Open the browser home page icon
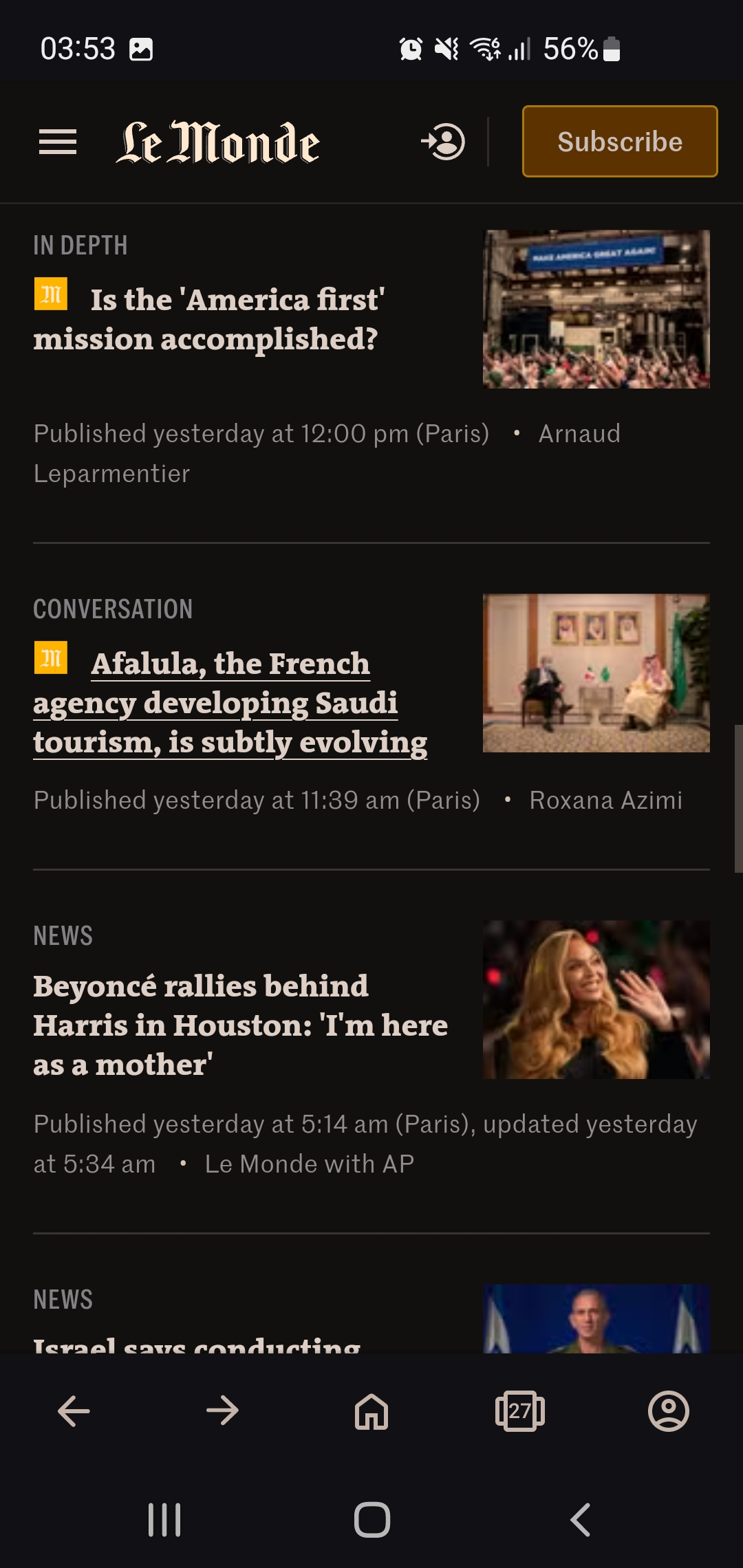743x1568 pixels. [x=371, y=1411]
